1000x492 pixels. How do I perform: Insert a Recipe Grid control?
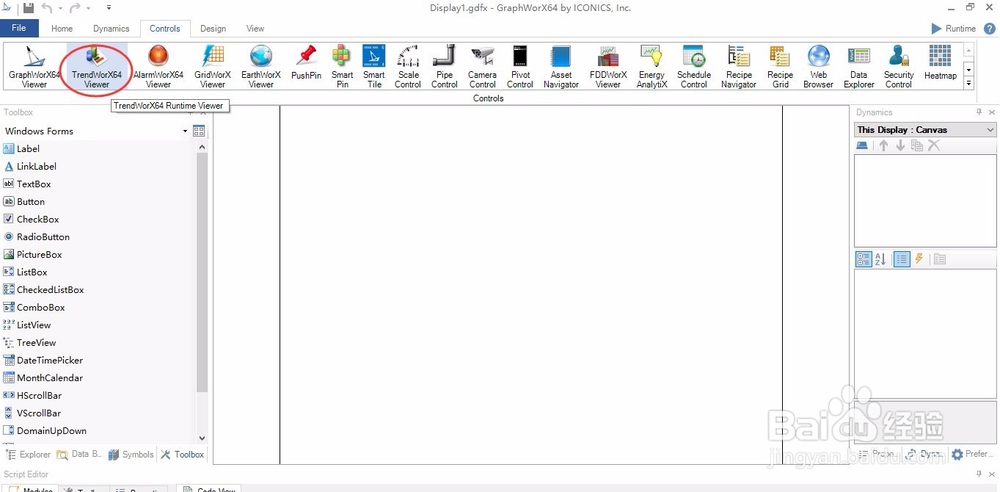coord(781,66)
